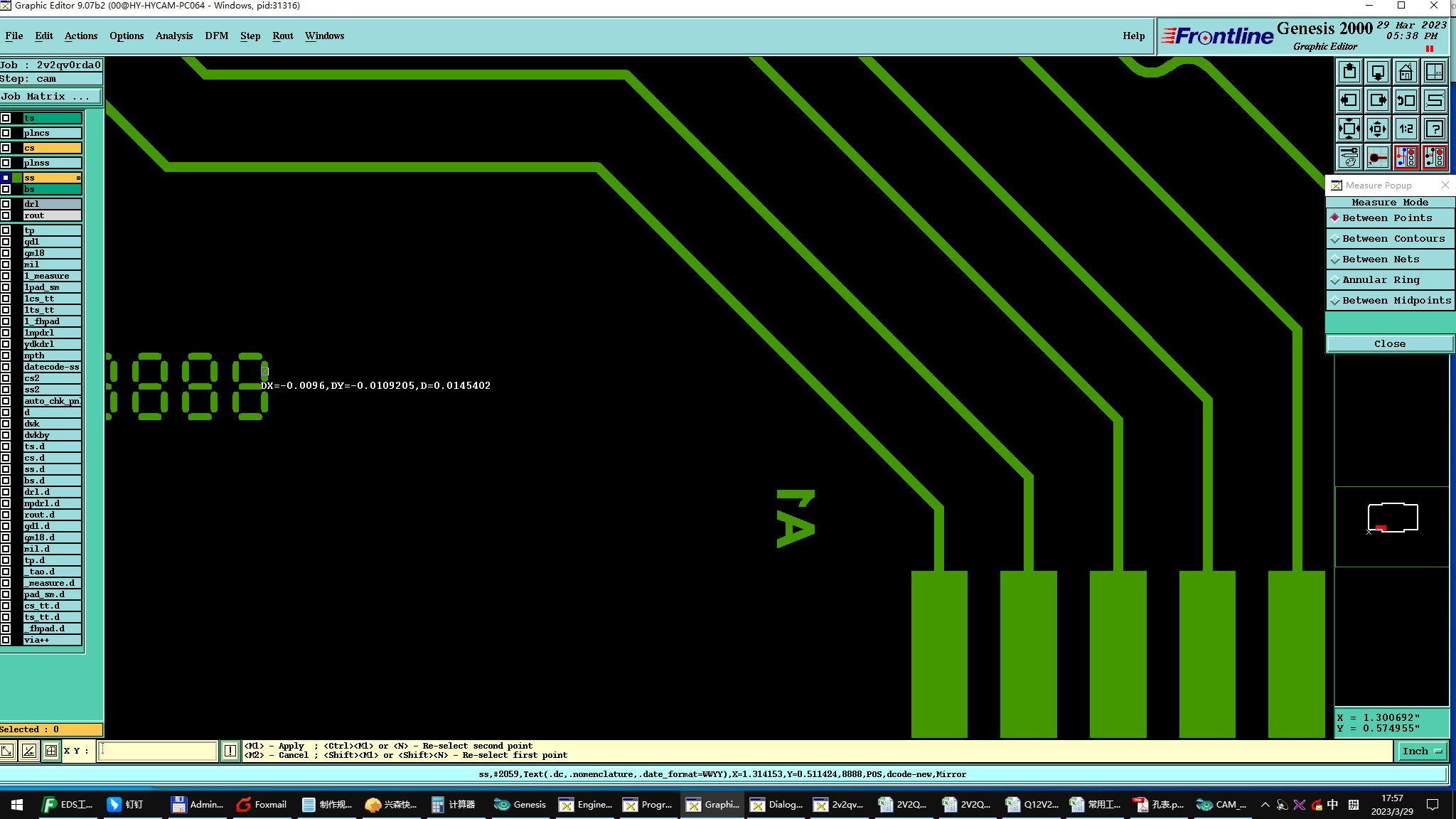Click the 1:2 zoom scale icon
This screenshot has height=819, width=1456.
click(1406, 129)
